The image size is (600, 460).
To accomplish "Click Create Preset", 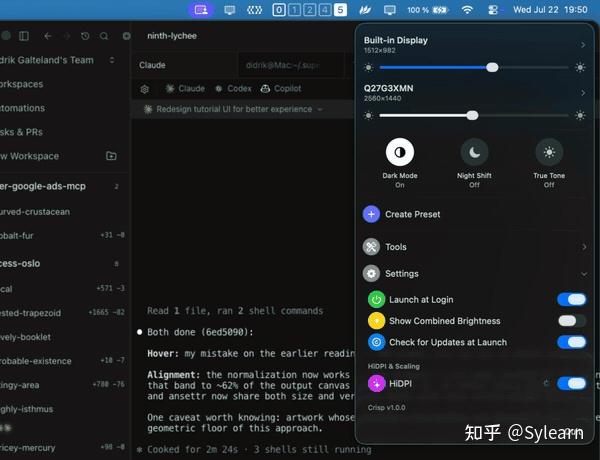I will point(412,214).
